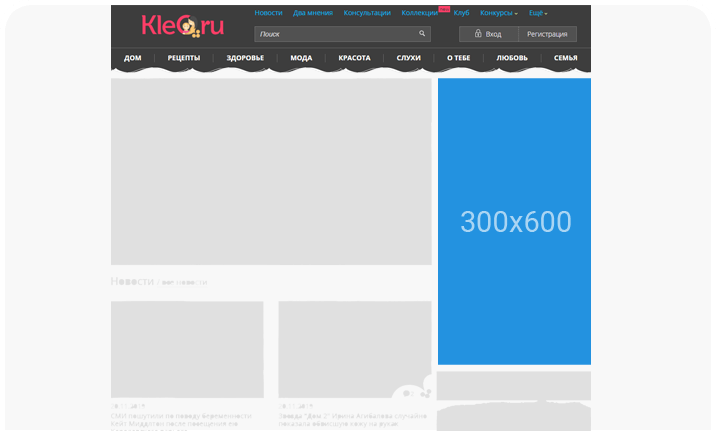Select the РЕЦЕПТЫ menu item

click(x=183, y=58)
